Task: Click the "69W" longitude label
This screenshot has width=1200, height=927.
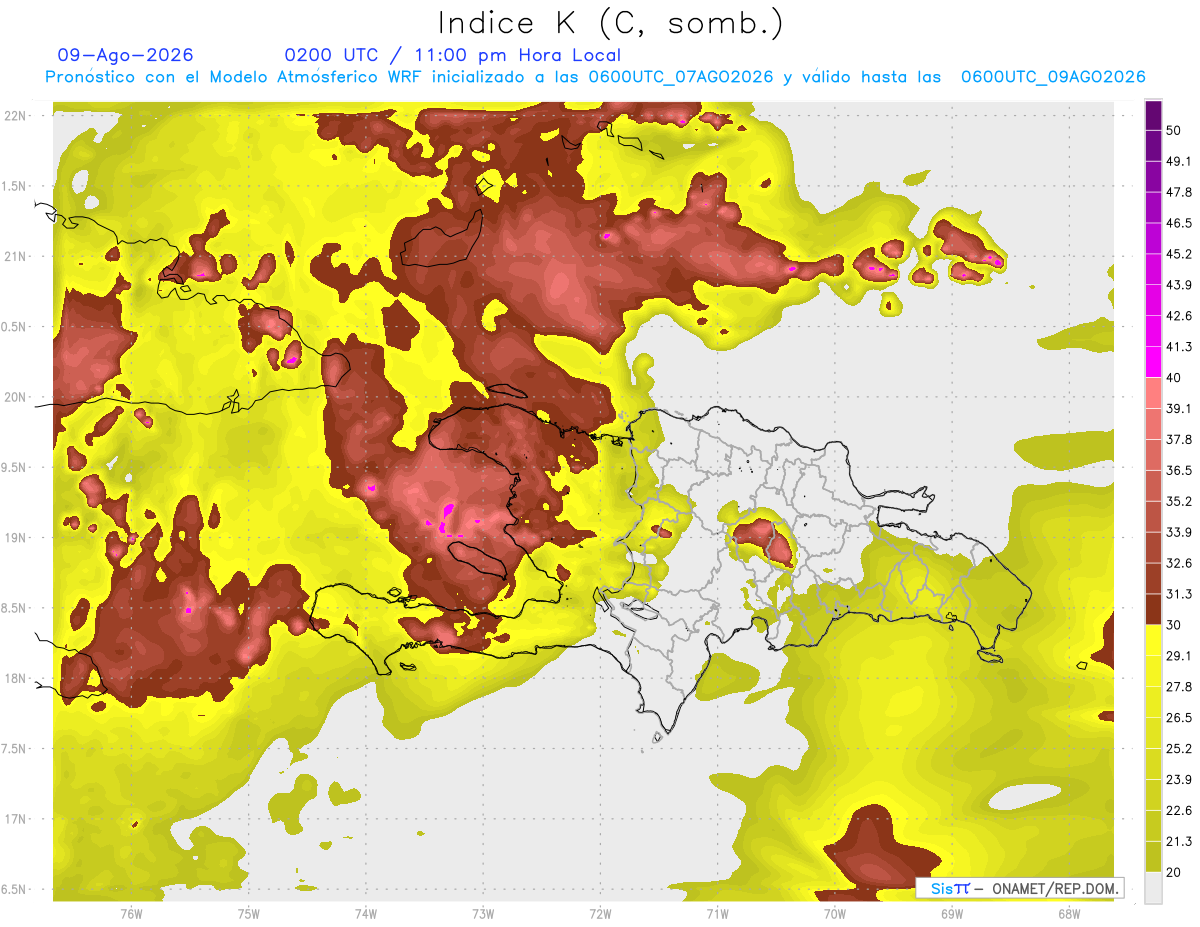Action: click(x=952, y=914)
